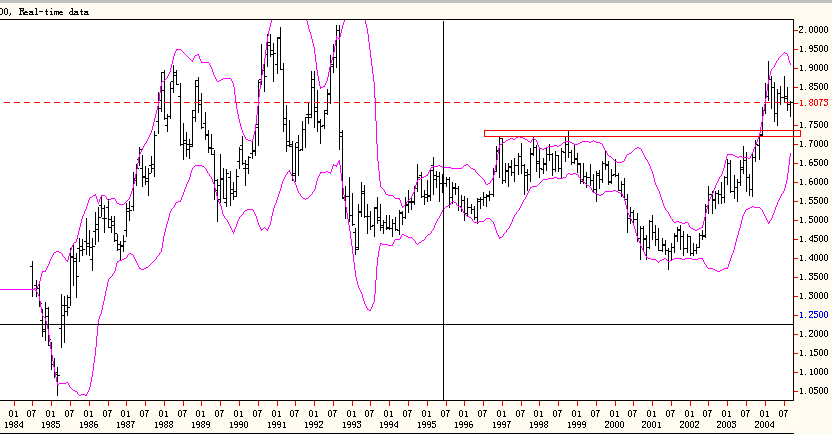Click the 1989 year label

[x=201, y=424]
